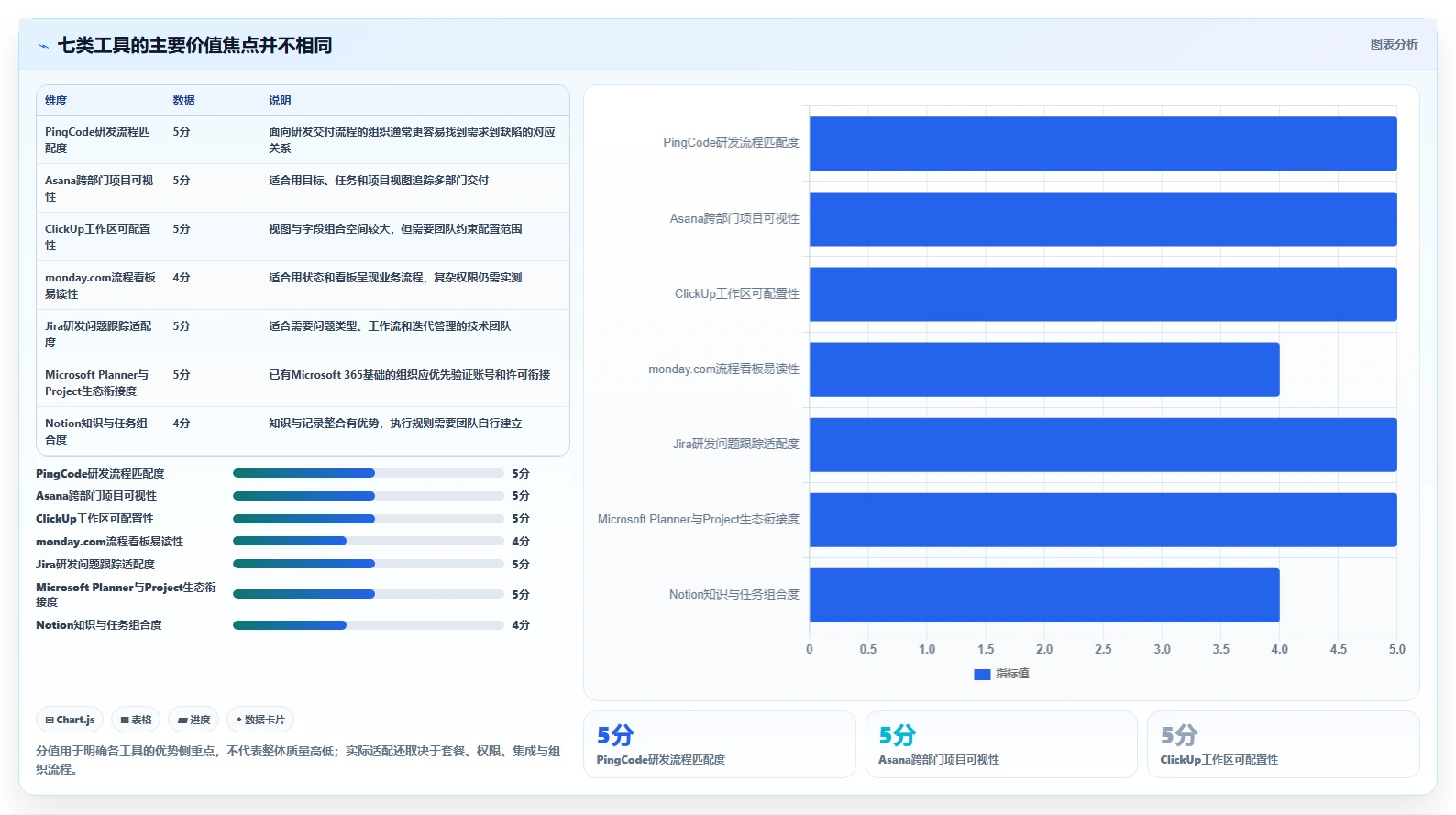Toggle the 指标值 legend color box
1456x815 pixels.
tap(982, 674)
